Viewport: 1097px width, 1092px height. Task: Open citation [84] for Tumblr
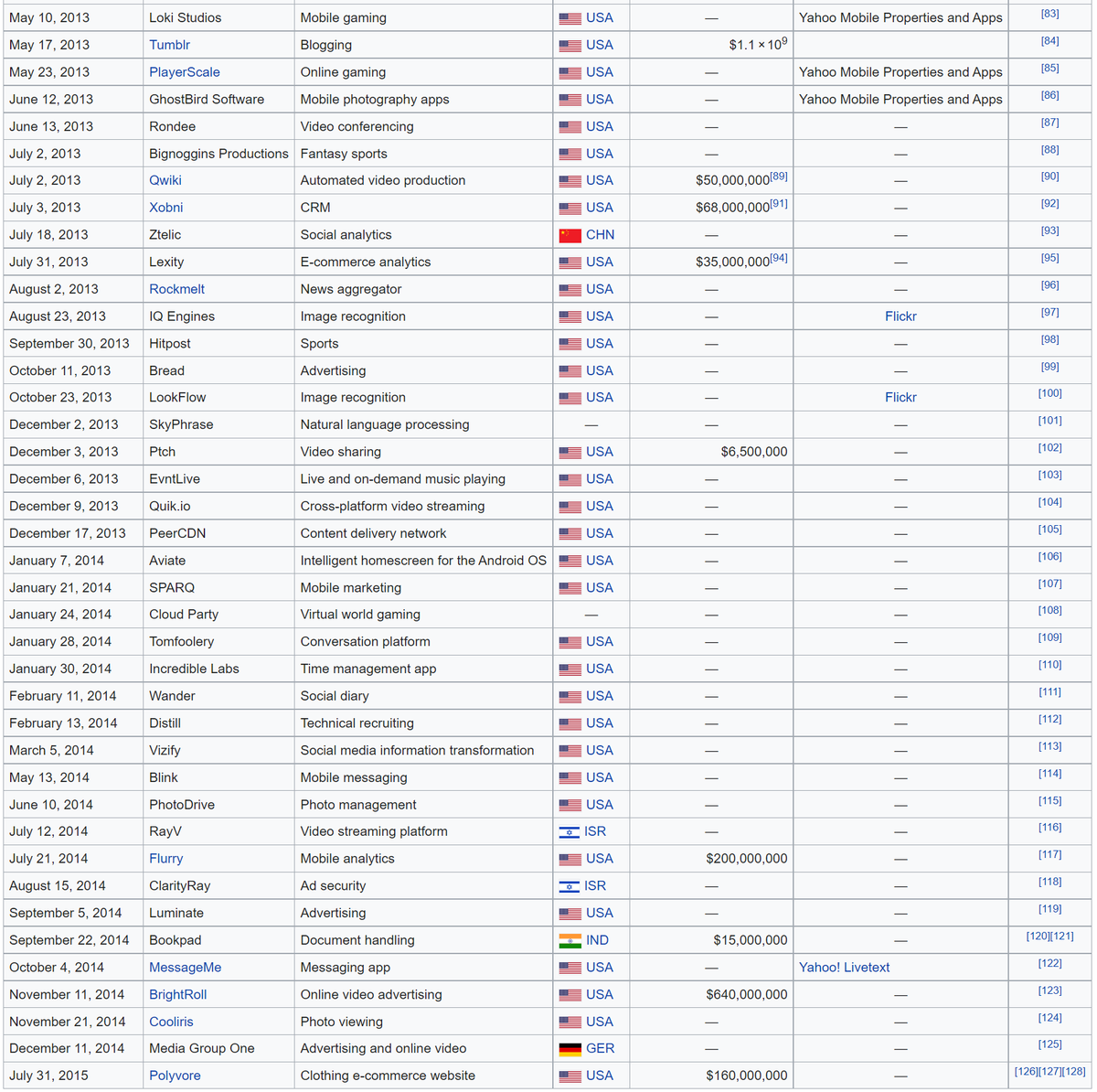pyautogui.click(x=1050, y=41)
